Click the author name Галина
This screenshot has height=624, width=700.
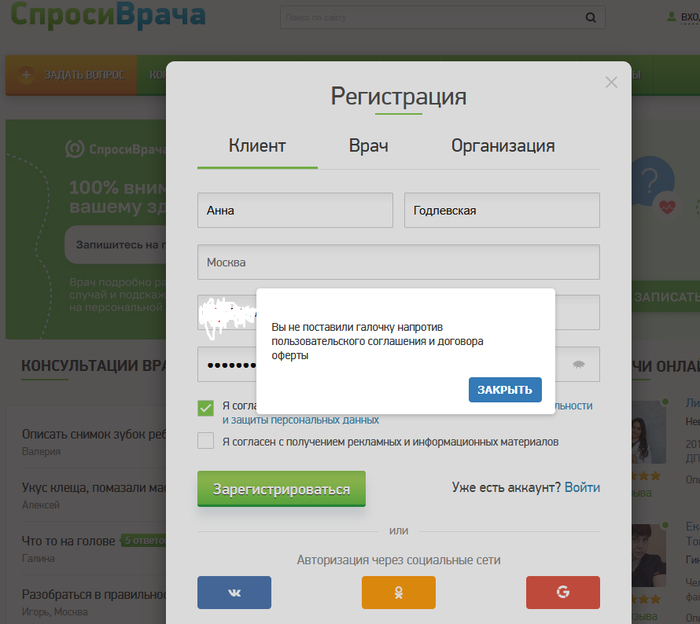coord(38,558)
